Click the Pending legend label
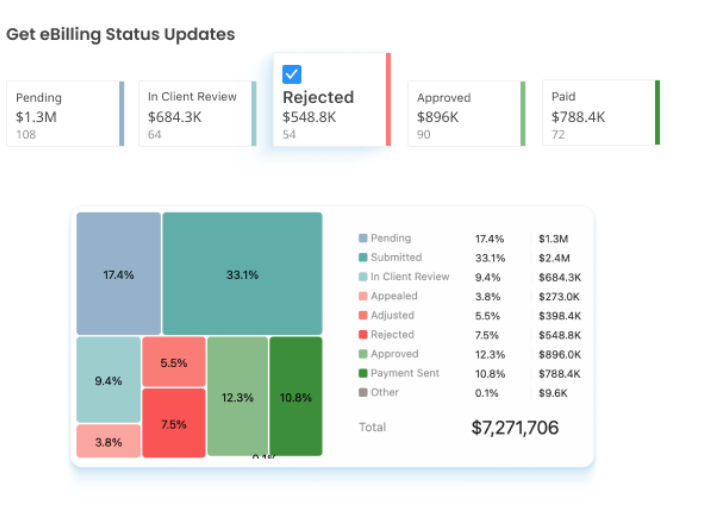Screen dimensions: 701x514 (391, 238)
